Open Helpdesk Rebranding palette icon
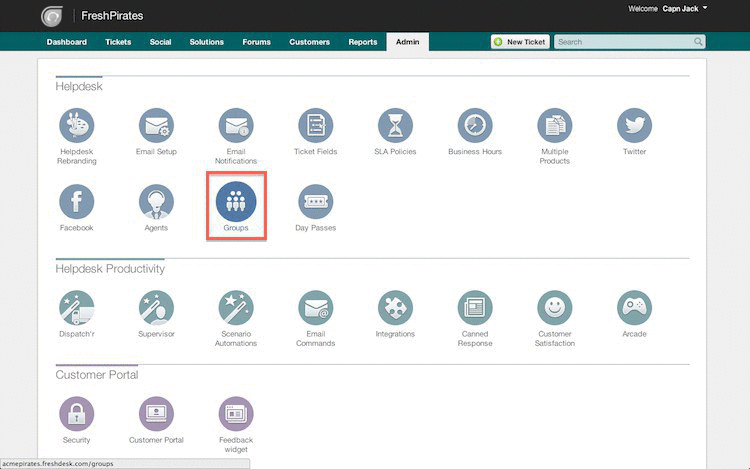 (77, 125)
